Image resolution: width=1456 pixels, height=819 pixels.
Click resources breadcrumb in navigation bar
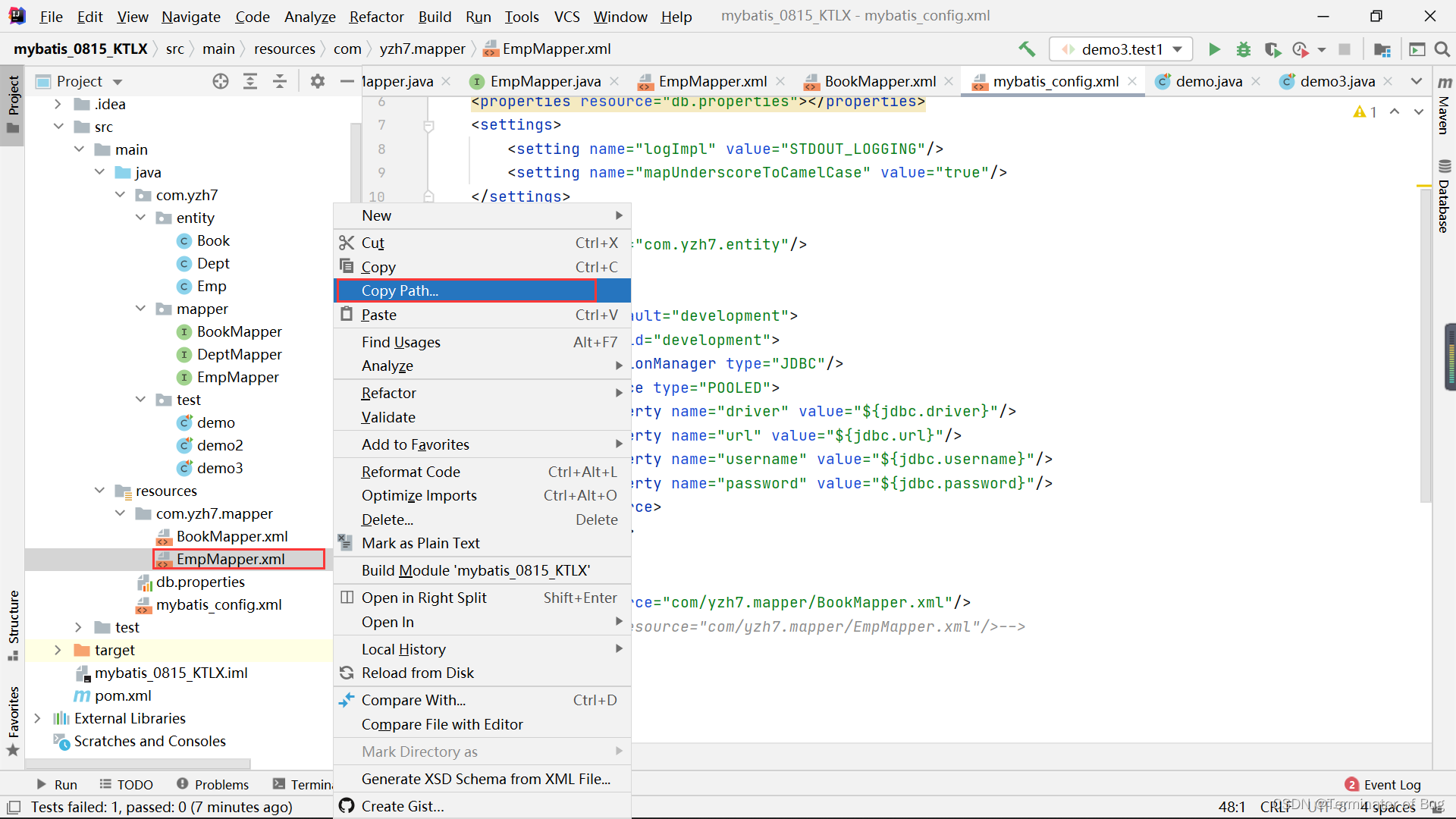click(x=284, y=49)
